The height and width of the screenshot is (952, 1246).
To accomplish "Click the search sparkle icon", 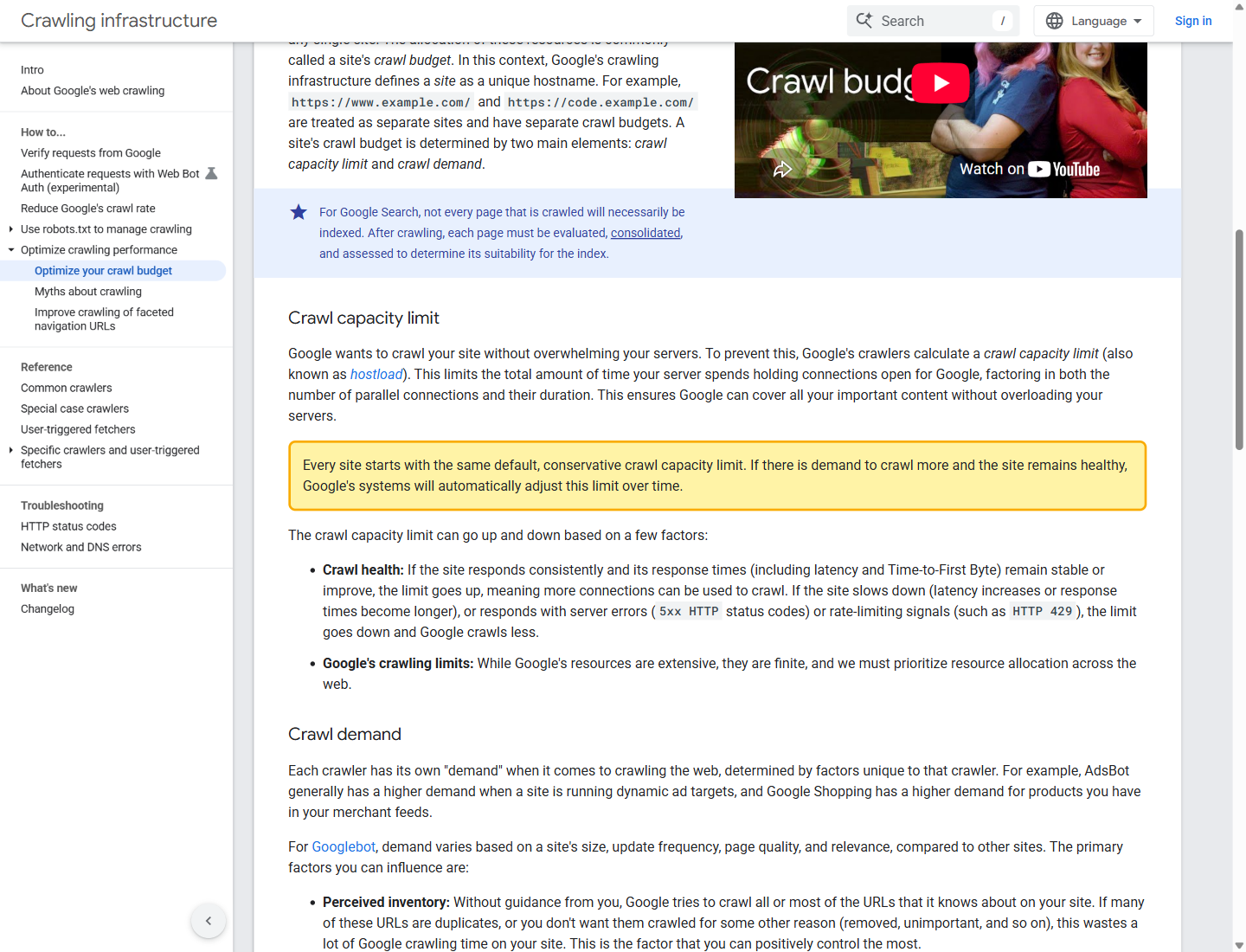I will [x=864, y=21].
